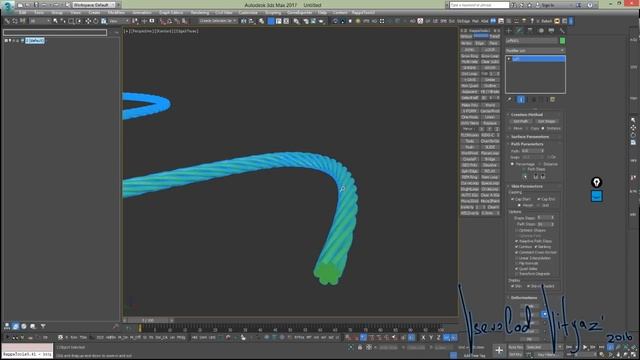Open the Create tab in command panel

(509, 31)
